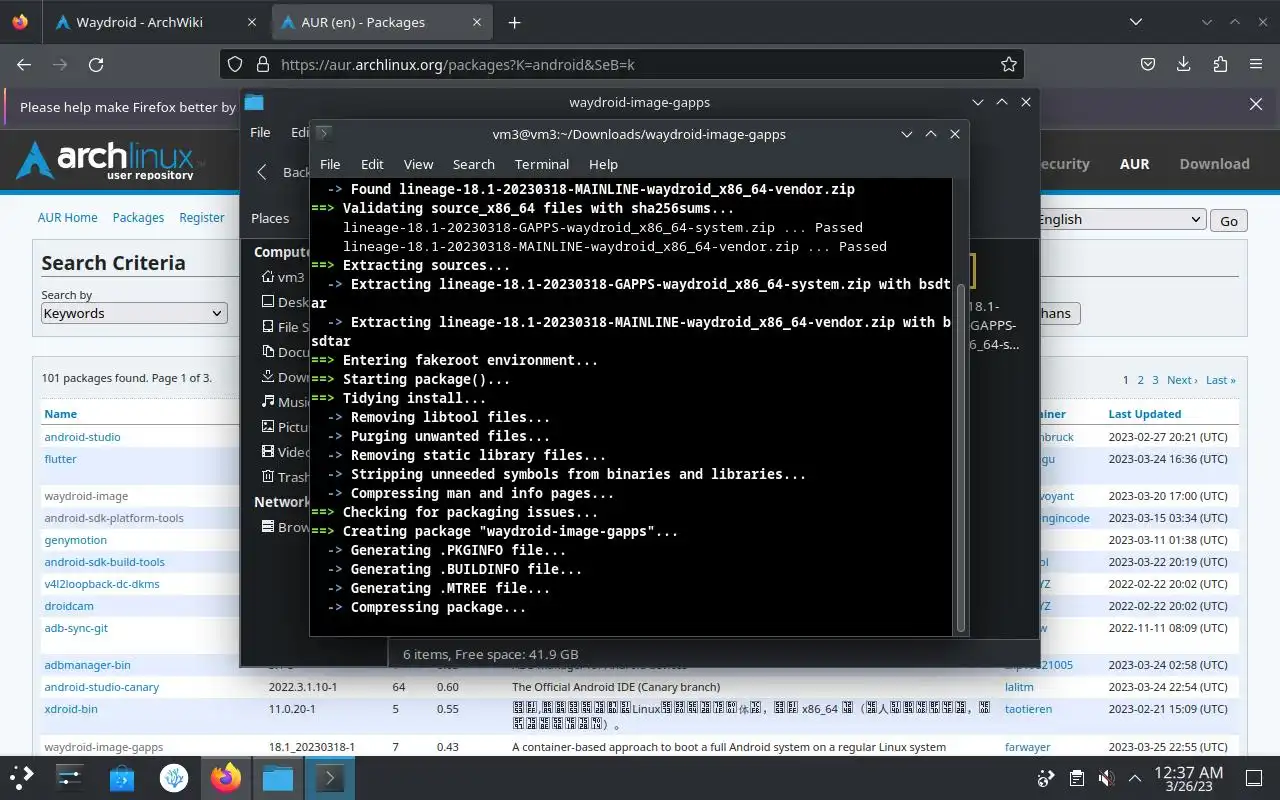Open the Firefox application menu
Screen dimensions: 1280x800
click(x=1256, y=64)
